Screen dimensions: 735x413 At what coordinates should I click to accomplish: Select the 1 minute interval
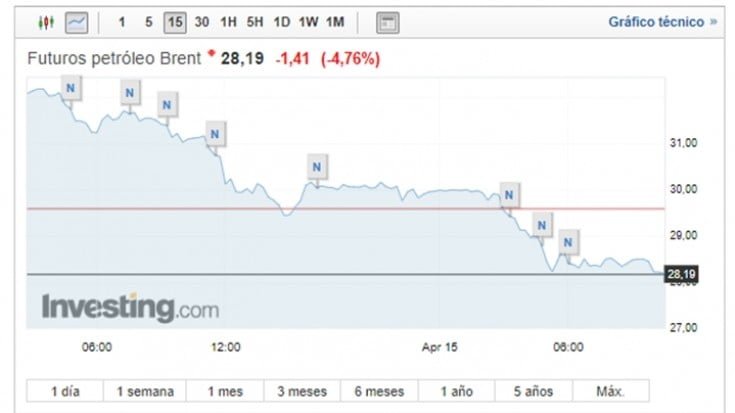[x=122, y=21]
